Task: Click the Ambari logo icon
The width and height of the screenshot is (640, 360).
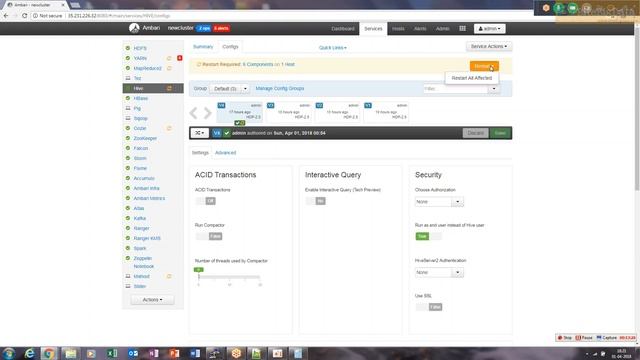Action: click(x=134, y=28)
